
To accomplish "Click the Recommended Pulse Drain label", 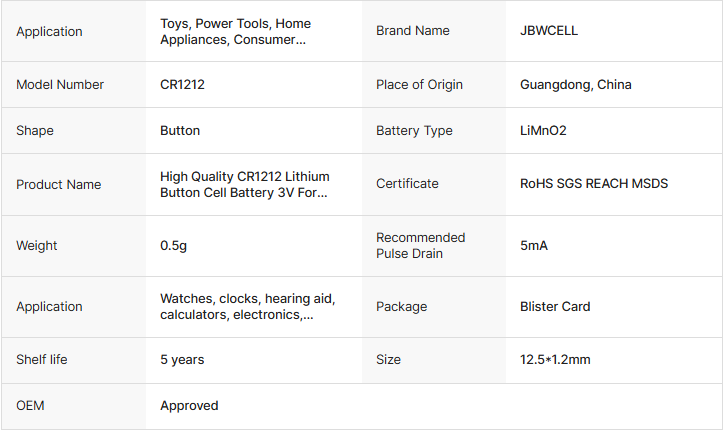I will point(420,246).
